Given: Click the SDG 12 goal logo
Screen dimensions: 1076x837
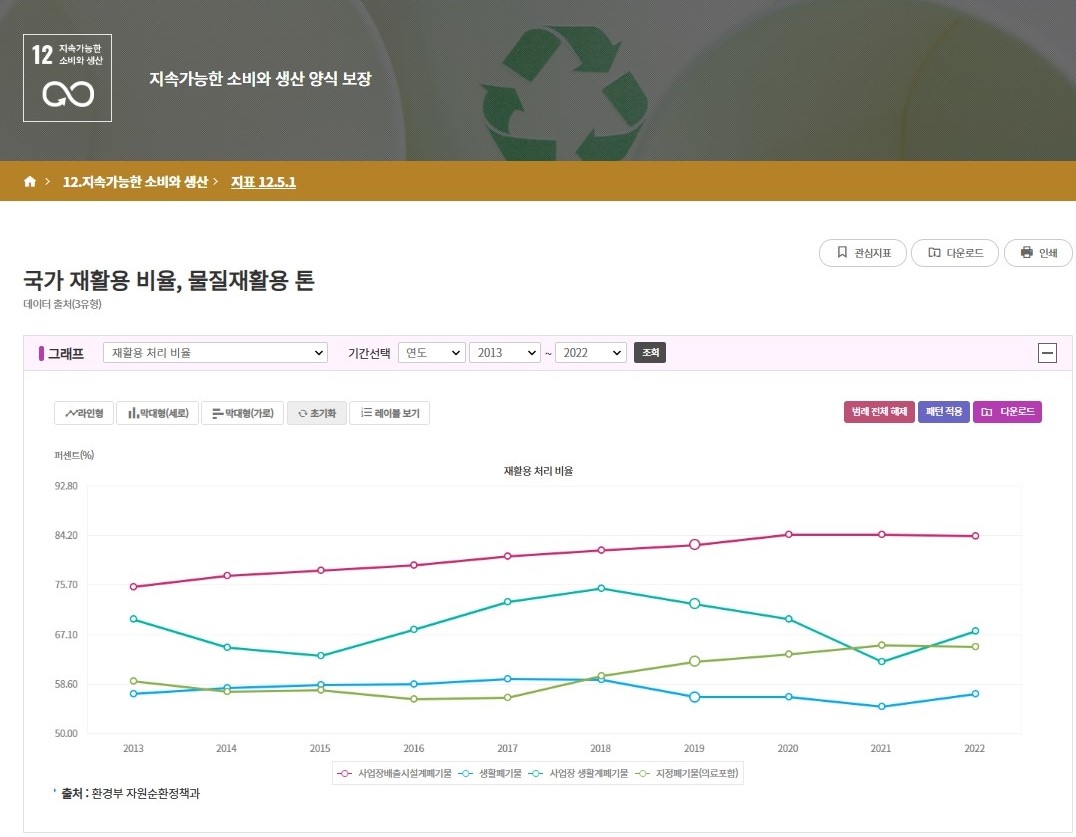Looking at the screenshot, I should (67, 78).
